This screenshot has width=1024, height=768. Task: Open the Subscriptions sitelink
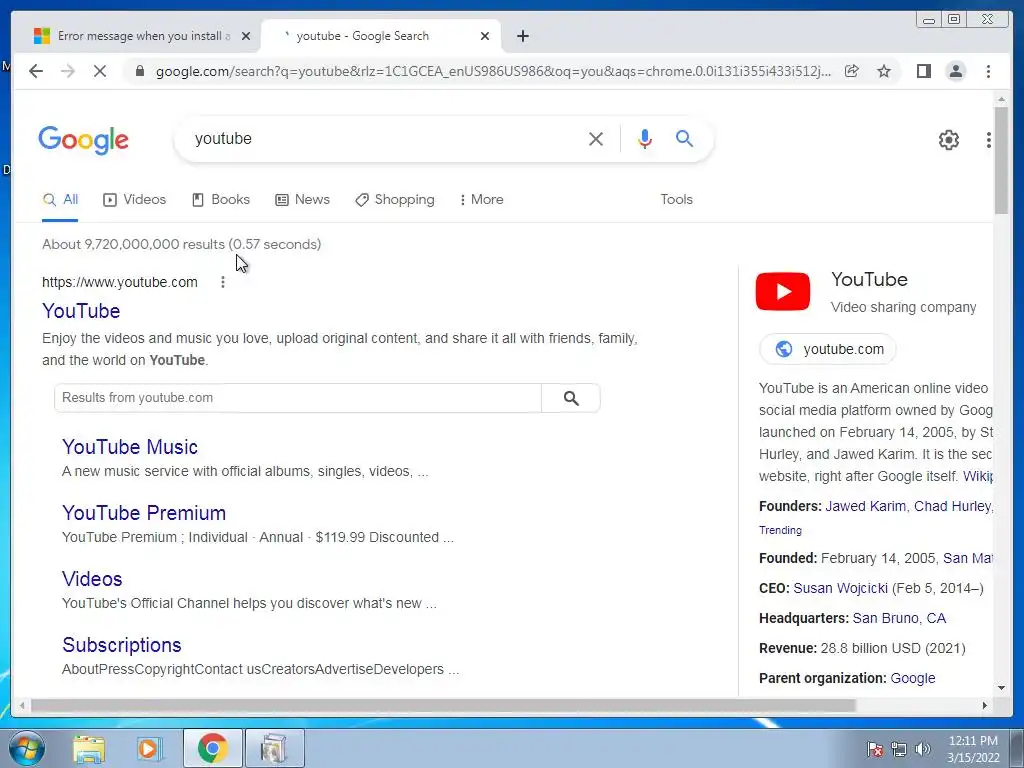coord(121,645)
